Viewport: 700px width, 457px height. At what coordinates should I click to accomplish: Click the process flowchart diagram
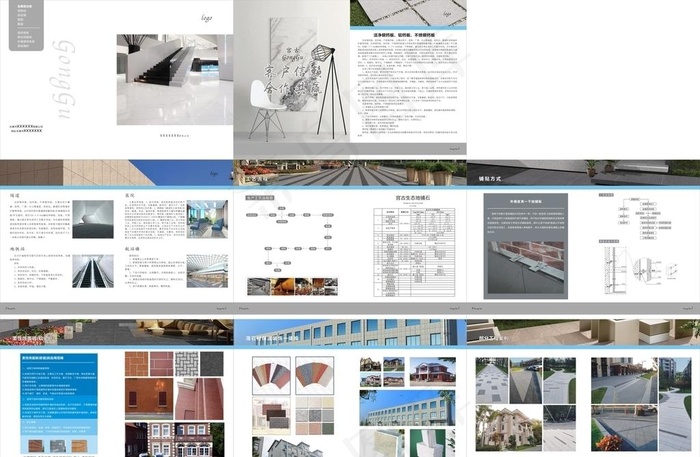[289, 238]
